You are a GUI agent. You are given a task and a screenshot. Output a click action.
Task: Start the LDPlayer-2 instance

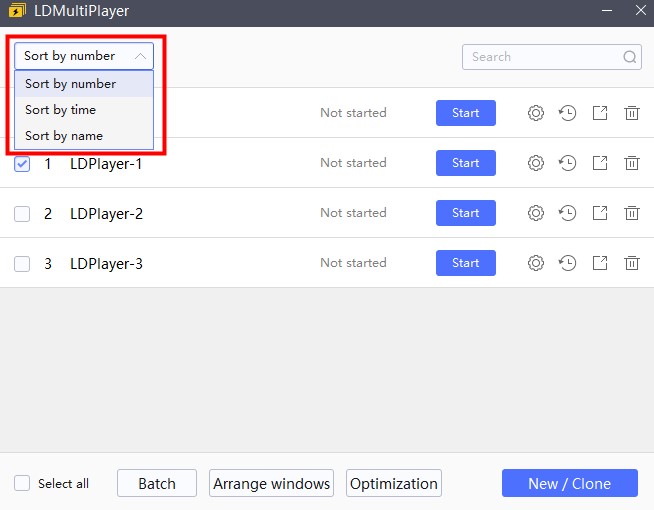(466, 213)
